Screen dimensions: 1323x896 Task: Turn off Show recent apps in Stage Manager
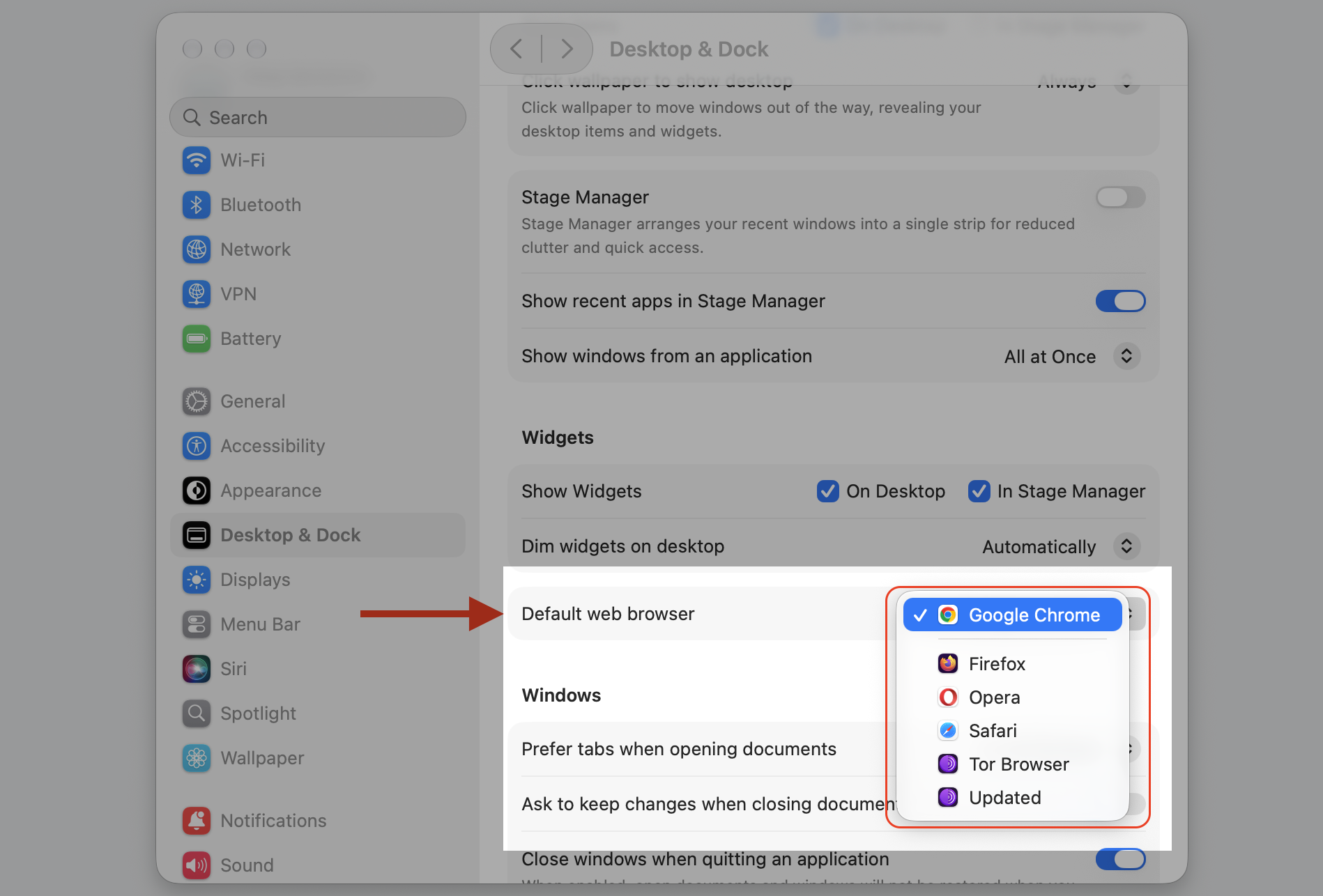1120,301
